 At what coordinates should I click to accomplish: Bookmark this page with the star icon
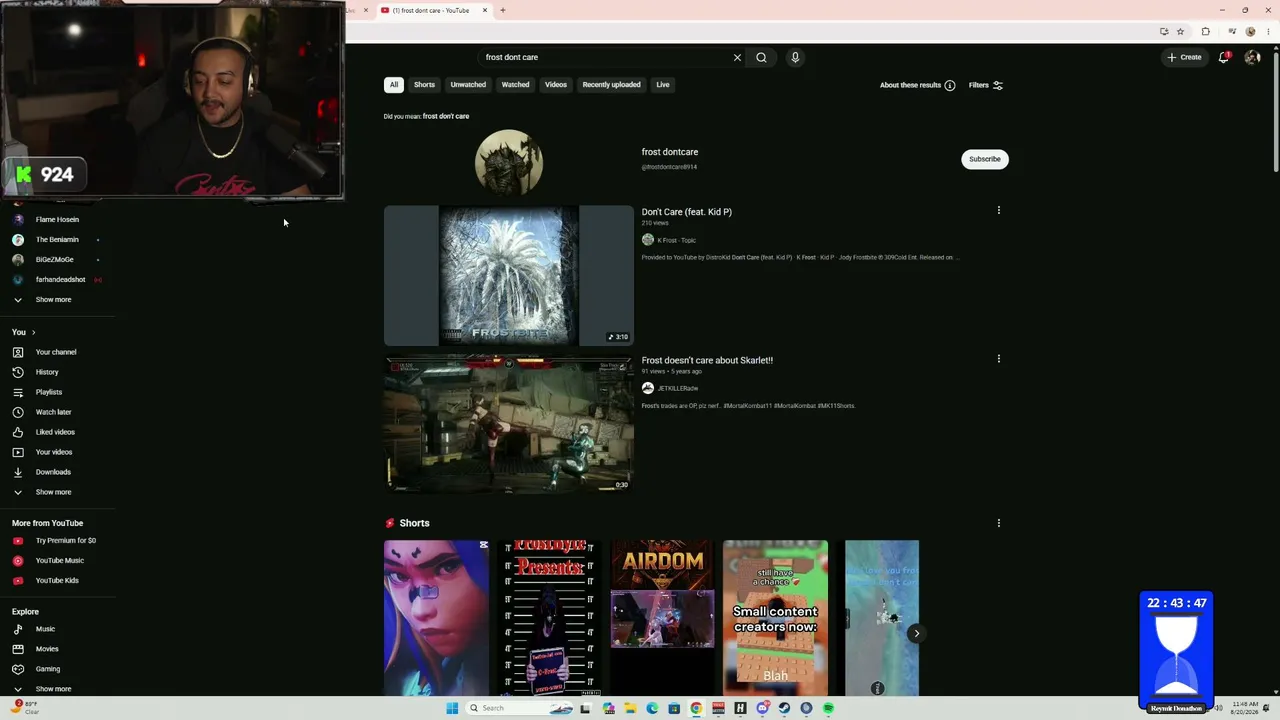coord(1180,31)
